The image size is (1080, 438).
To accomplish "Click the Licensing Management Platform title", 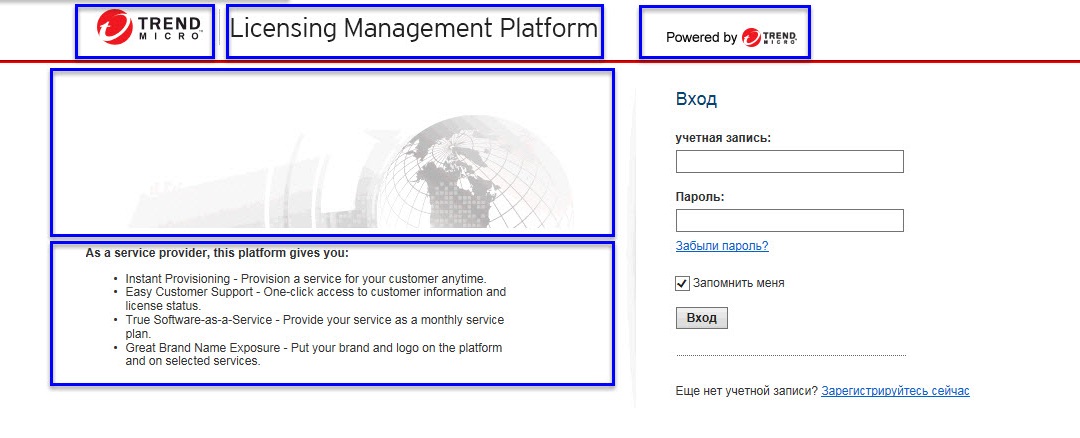I will click(413, 30).
